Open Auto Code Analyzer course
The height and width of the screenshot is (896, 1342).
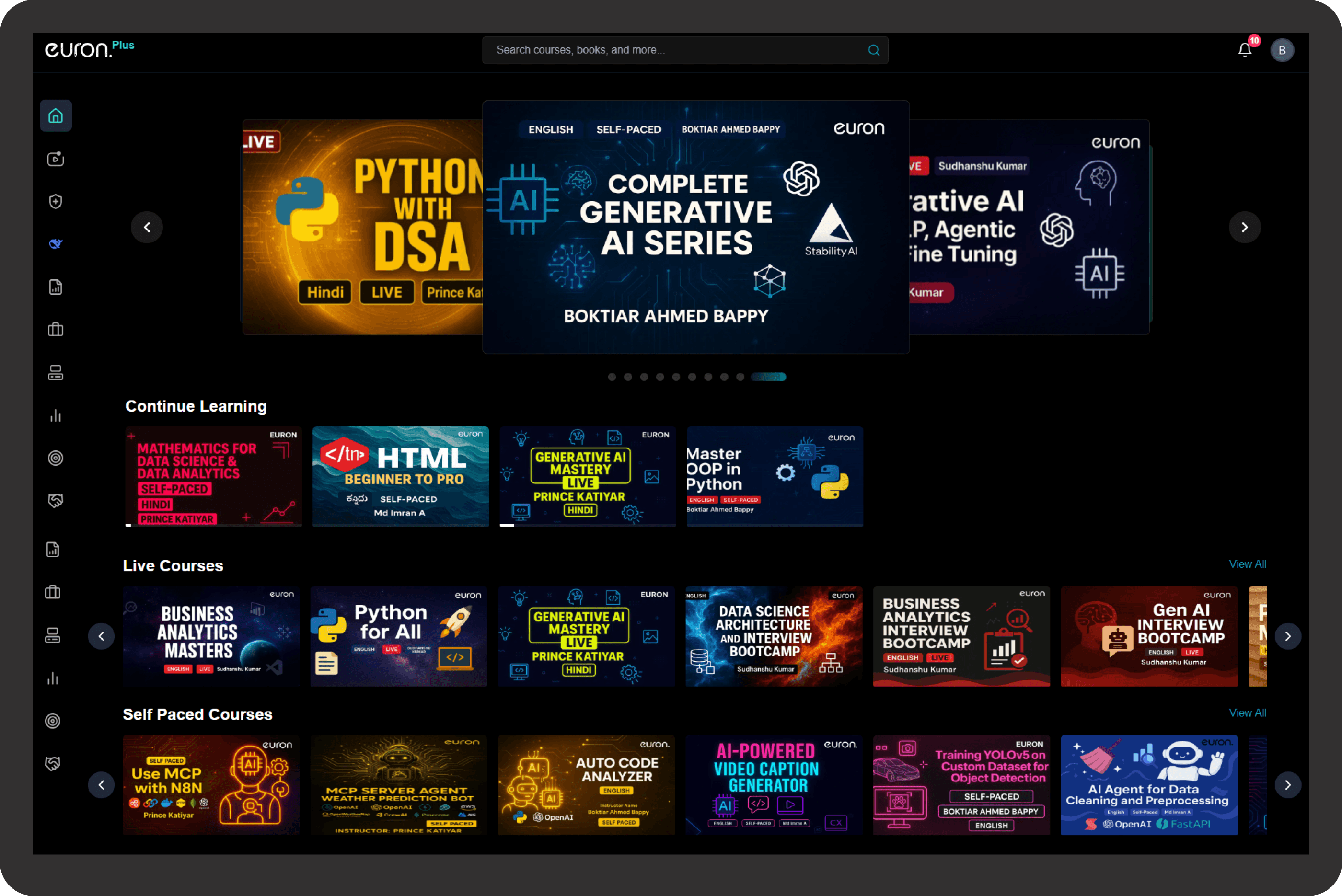point(587,785)
